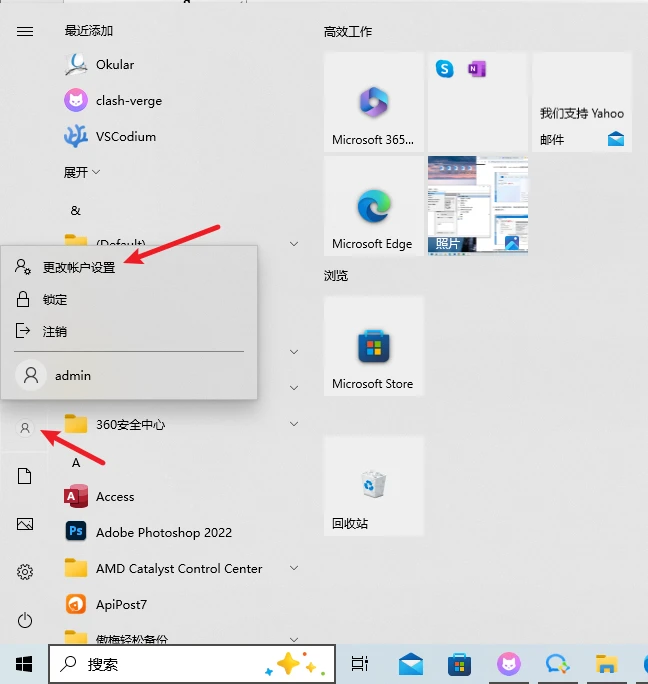
Task: Open the 照片 Photos tile
Action: tap(478, 206)
